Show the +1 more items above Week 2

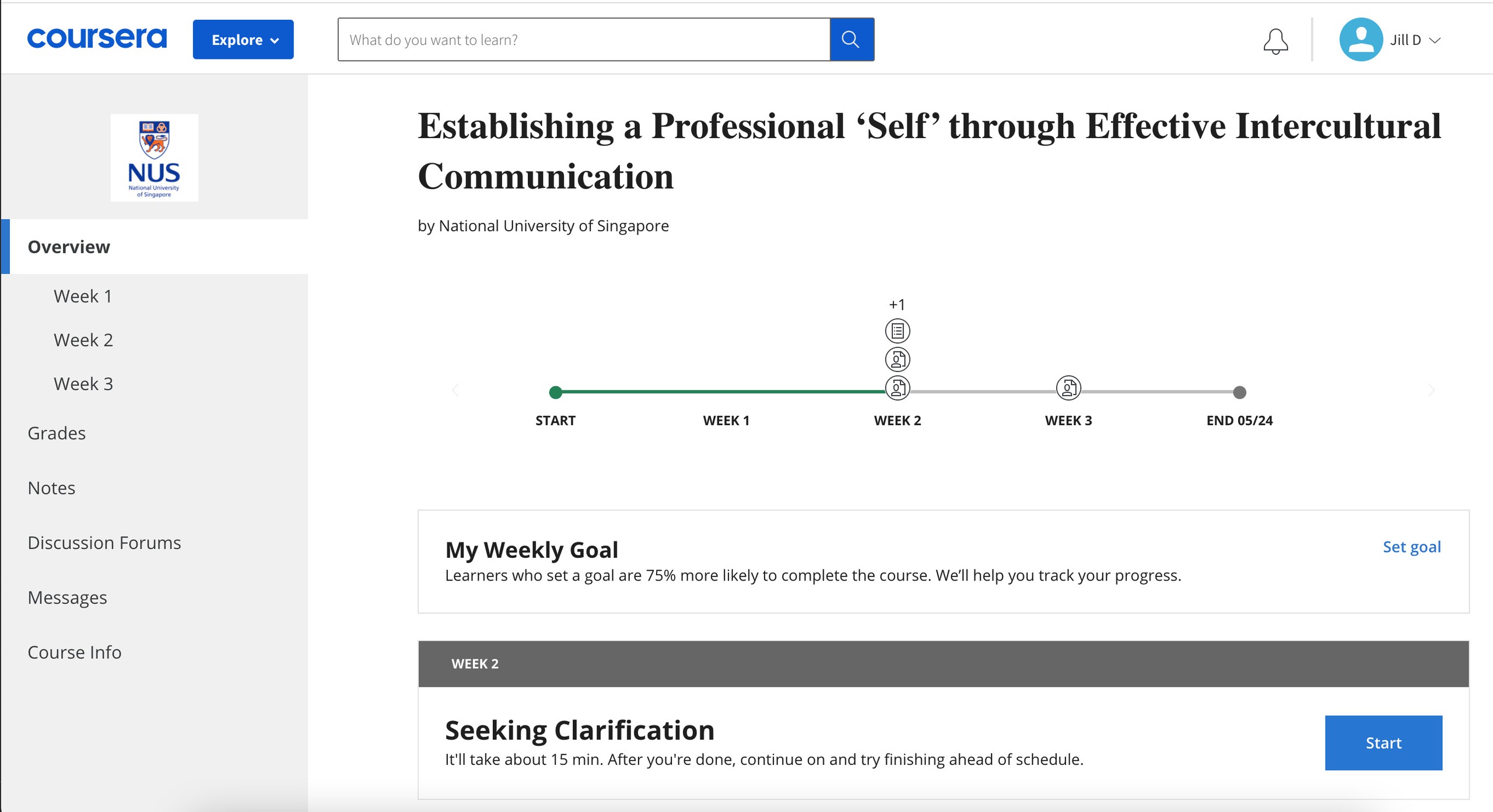[897, 305]
